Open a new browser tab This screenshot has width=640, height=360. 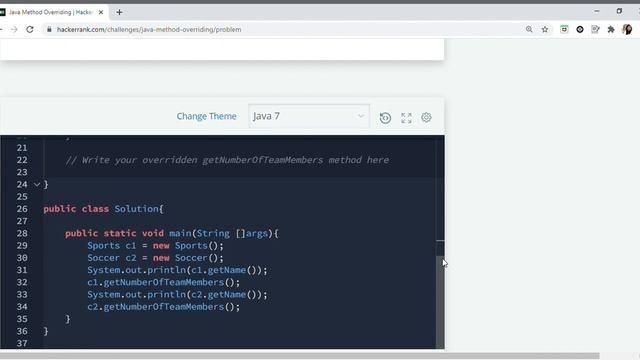[119, 12]
